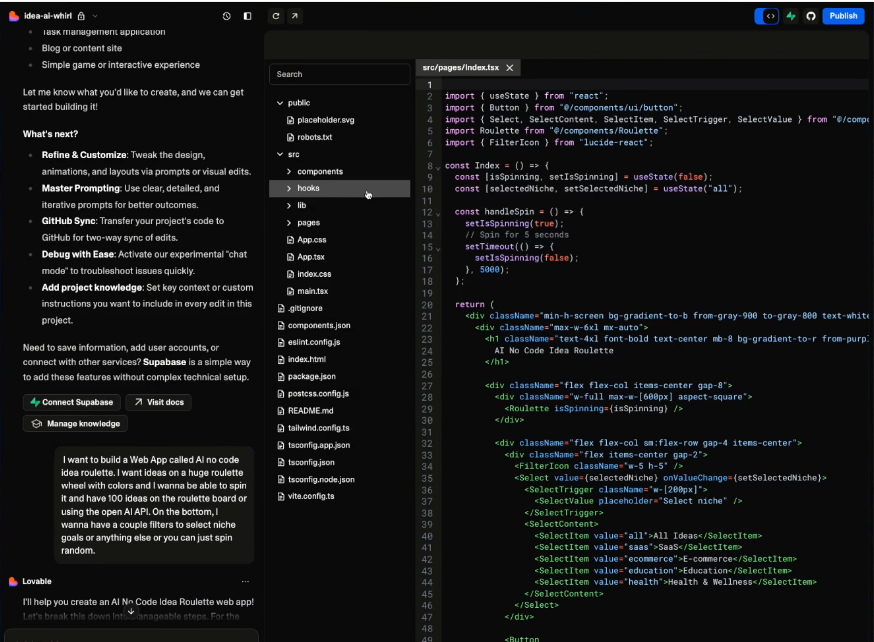
Task: Collapse the code fold arrow at line 12
Action: (438, 213)
